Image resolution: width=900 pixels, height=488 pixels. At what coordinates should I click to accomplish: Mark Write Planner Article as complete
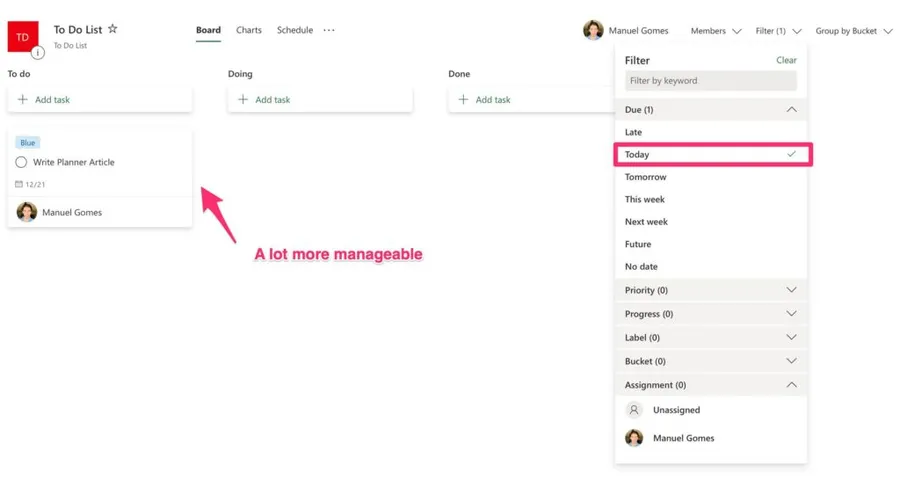(x=21, y=162)
